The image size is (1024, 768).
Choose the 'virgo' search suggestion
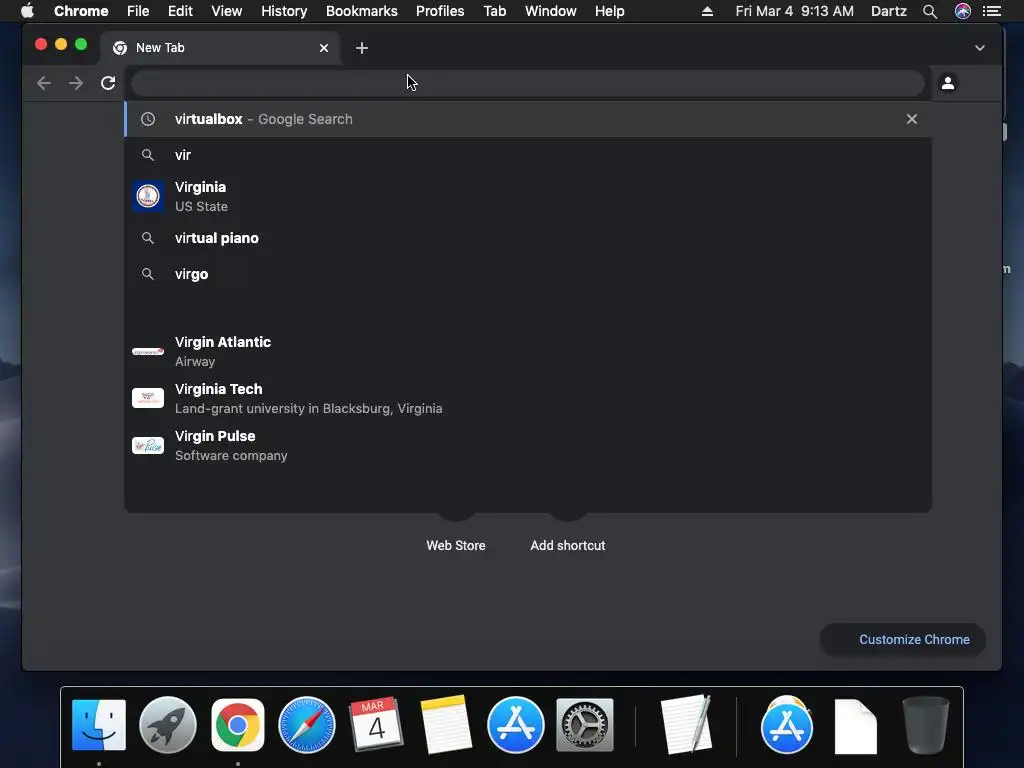[x=528, y=274]
